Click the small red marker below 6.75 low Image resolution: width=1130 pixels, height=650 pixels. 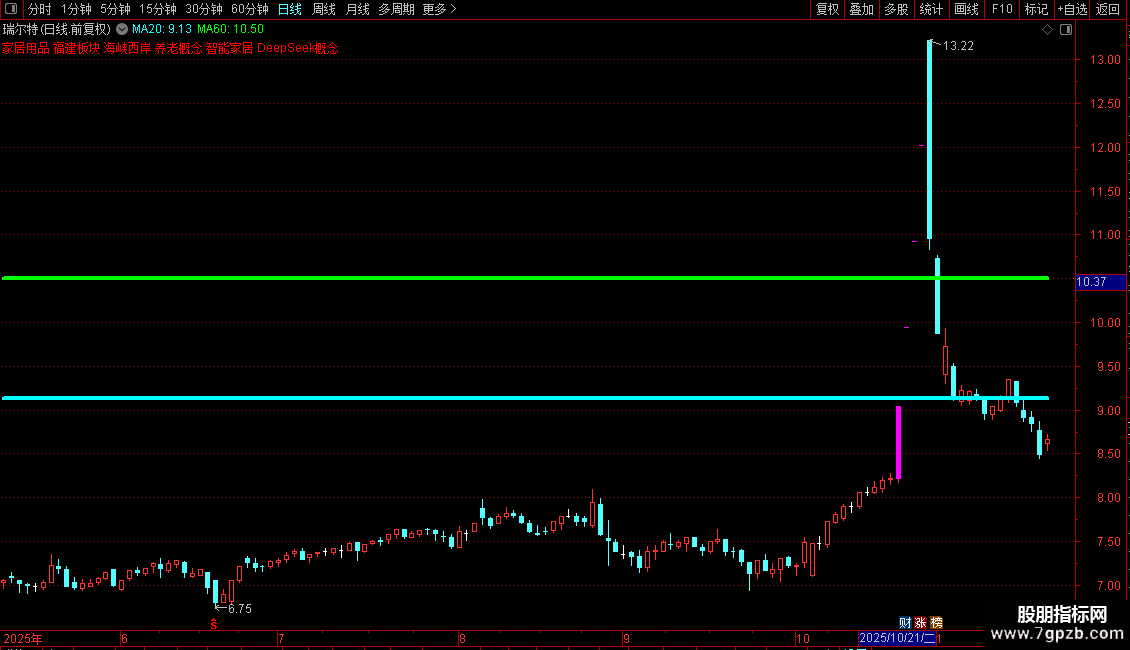point(214,624)
